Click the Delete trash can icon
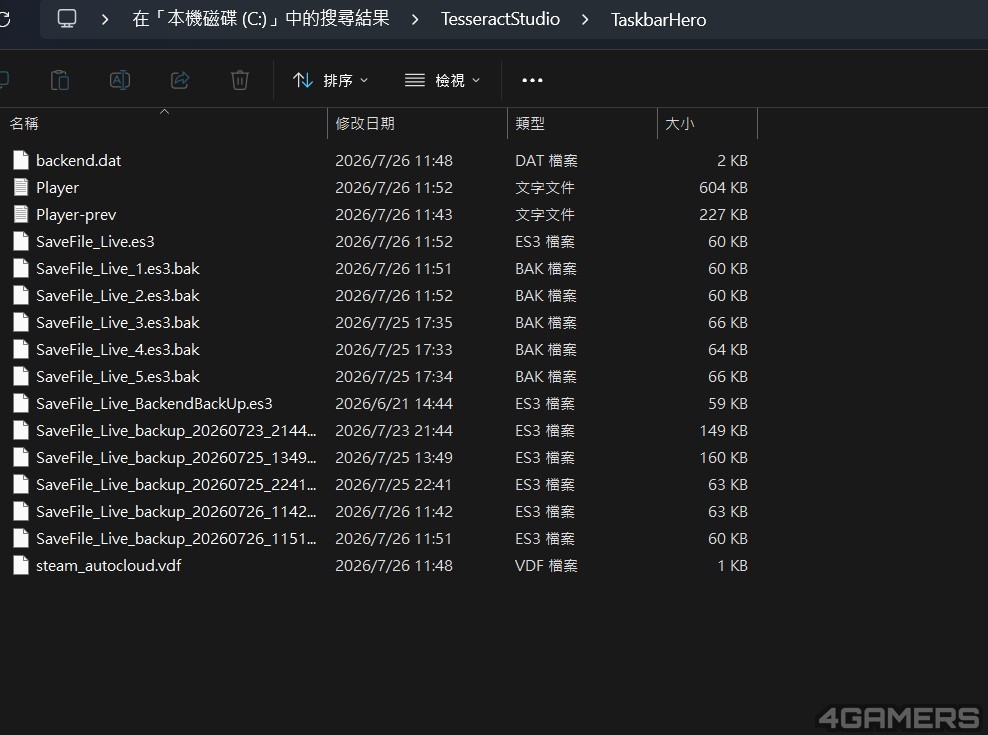 tap(240, 80)
